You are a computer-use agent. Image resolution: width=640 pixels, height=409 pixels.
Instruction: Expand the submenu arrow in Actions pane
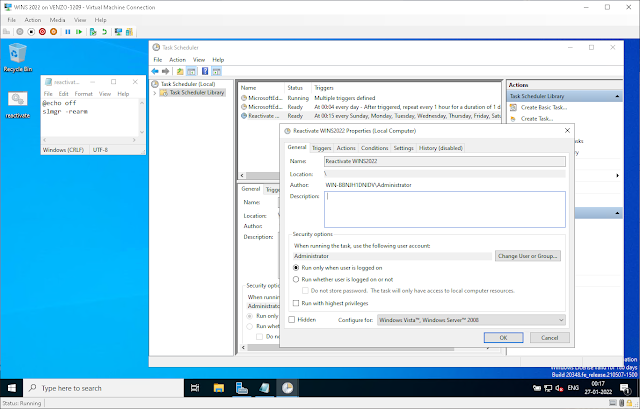click(618, 176)
